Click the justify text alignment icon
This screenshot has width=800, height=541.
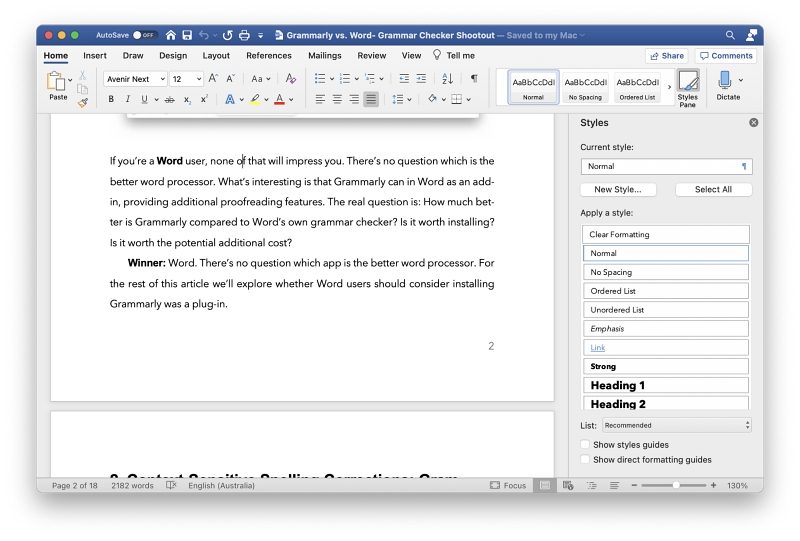click(x=371, y=99)
